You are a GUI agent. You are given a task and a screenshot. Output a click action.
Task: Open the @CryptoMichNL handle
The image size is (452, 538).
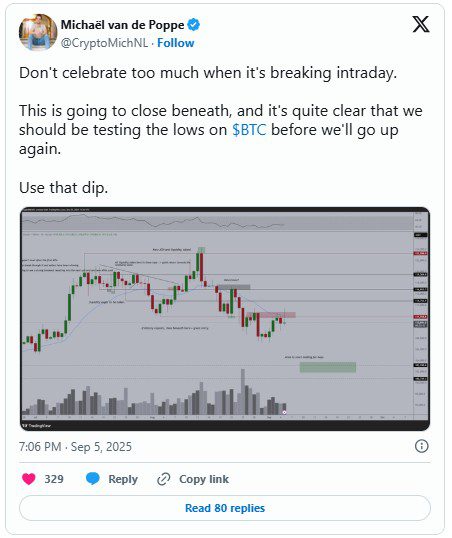[x=104, y=43]
